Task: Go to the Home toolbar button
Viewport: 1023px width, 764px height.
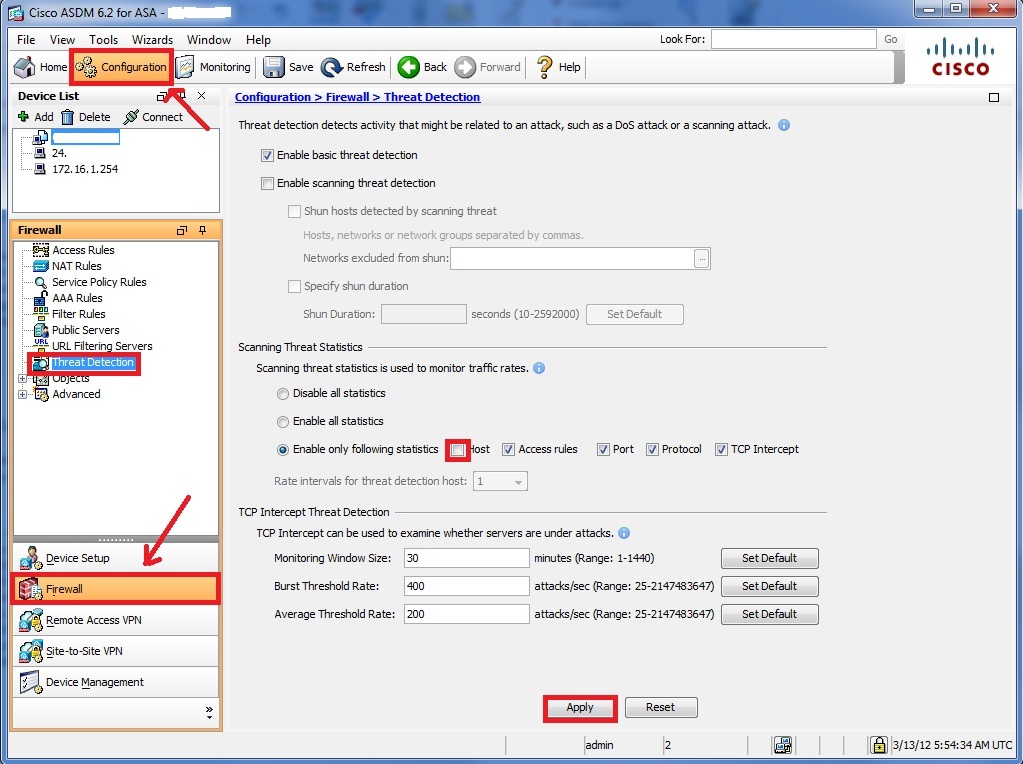Action: click(x=40, y=67)
